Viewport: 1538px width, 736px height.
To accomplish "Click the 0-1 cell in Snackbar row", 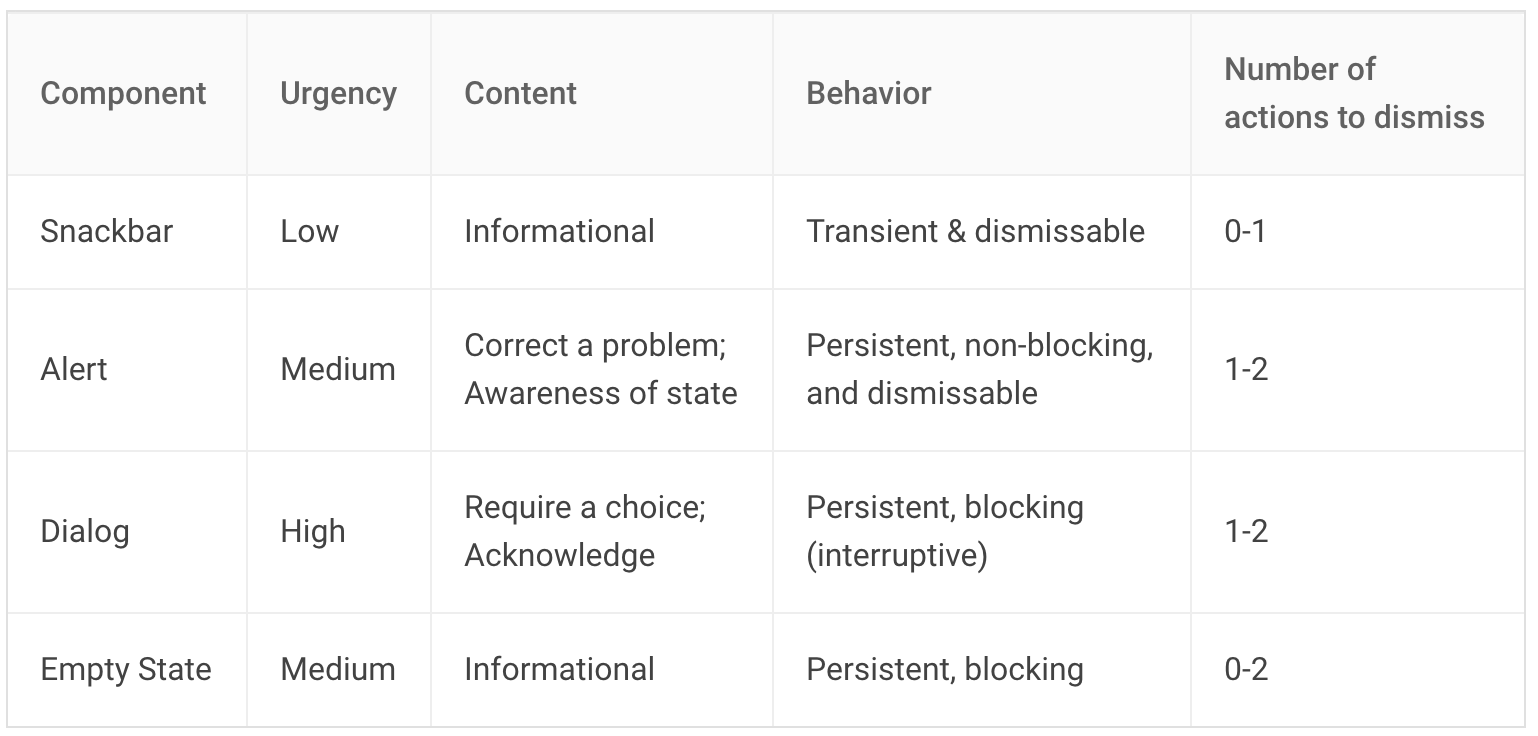I will 1245,231.
